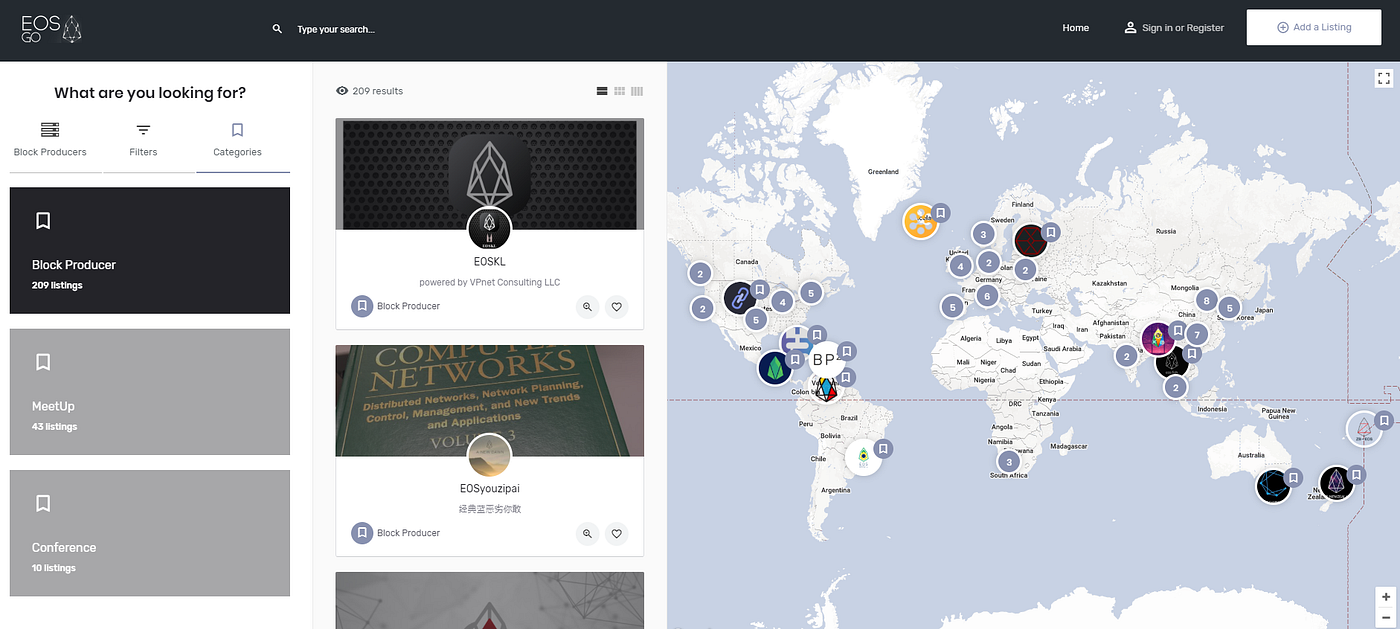The width and height of the screenshot is (1400, 629).
Task: Click the EOS GO logo
Action: point(51,29)
